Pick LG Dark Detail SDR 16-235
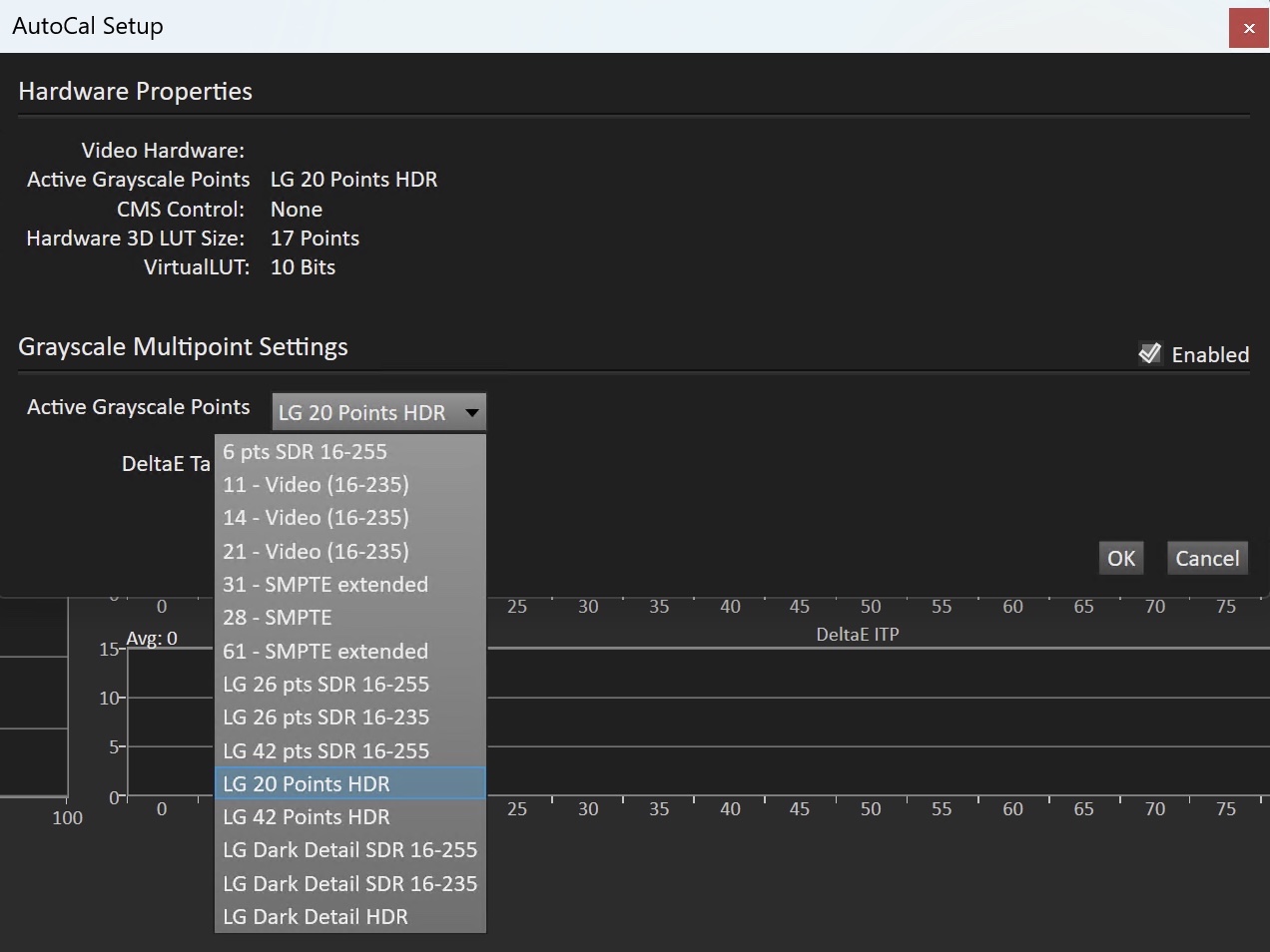Image resolution: width=1270 pixels, height=952 pixels. 349,884
